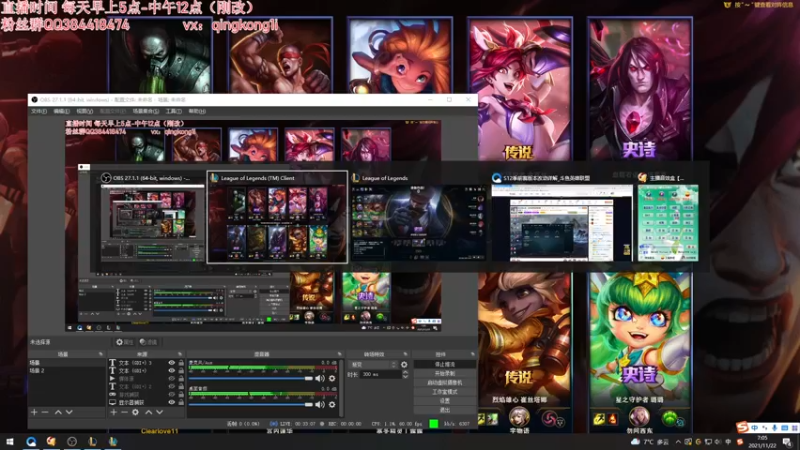Remove selected scene with minus icon
800x450 pixels.
45,412
